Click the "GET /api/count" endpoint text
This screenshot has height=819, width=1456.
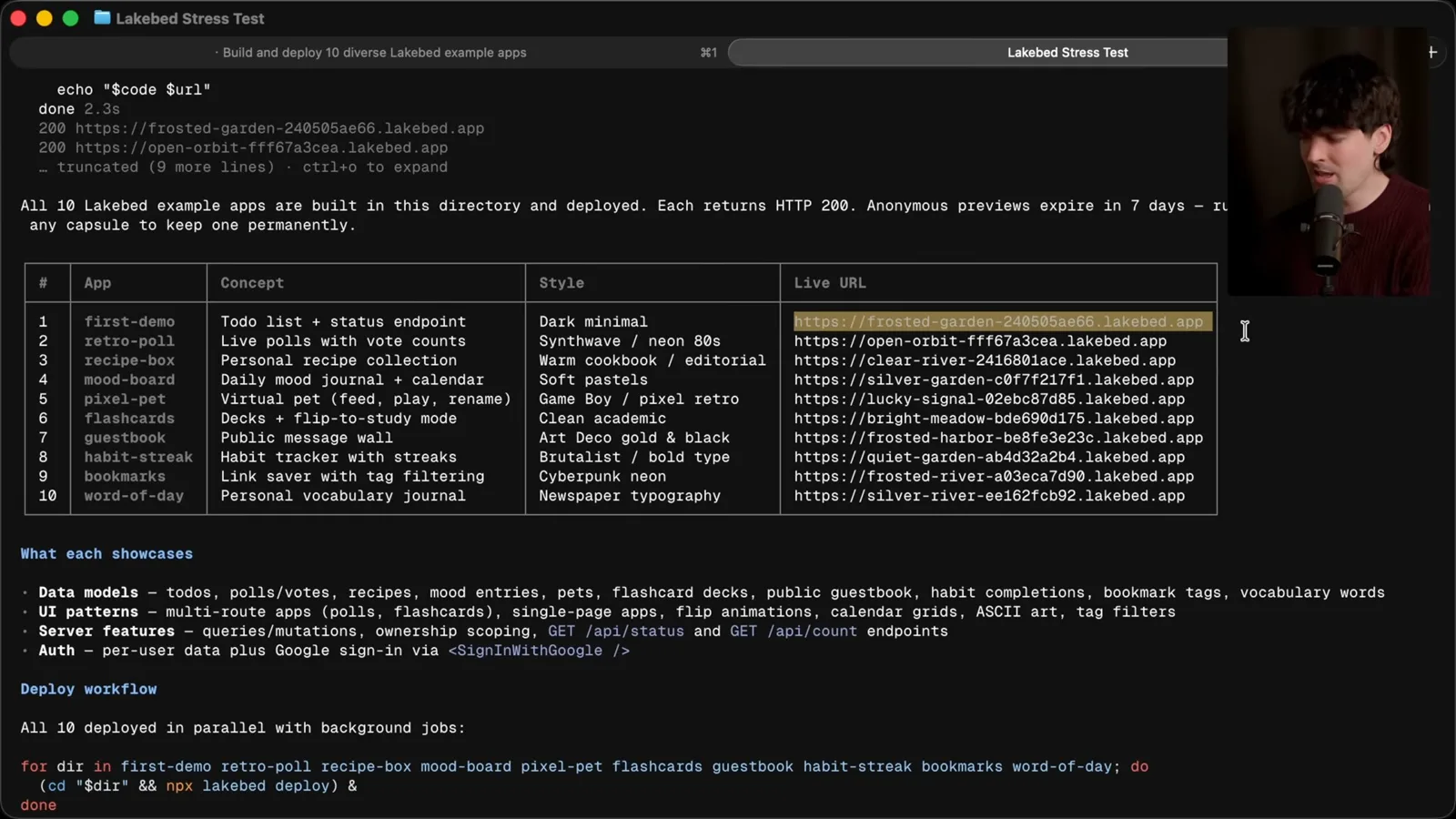pyautogui.click(x=794, y=632)
